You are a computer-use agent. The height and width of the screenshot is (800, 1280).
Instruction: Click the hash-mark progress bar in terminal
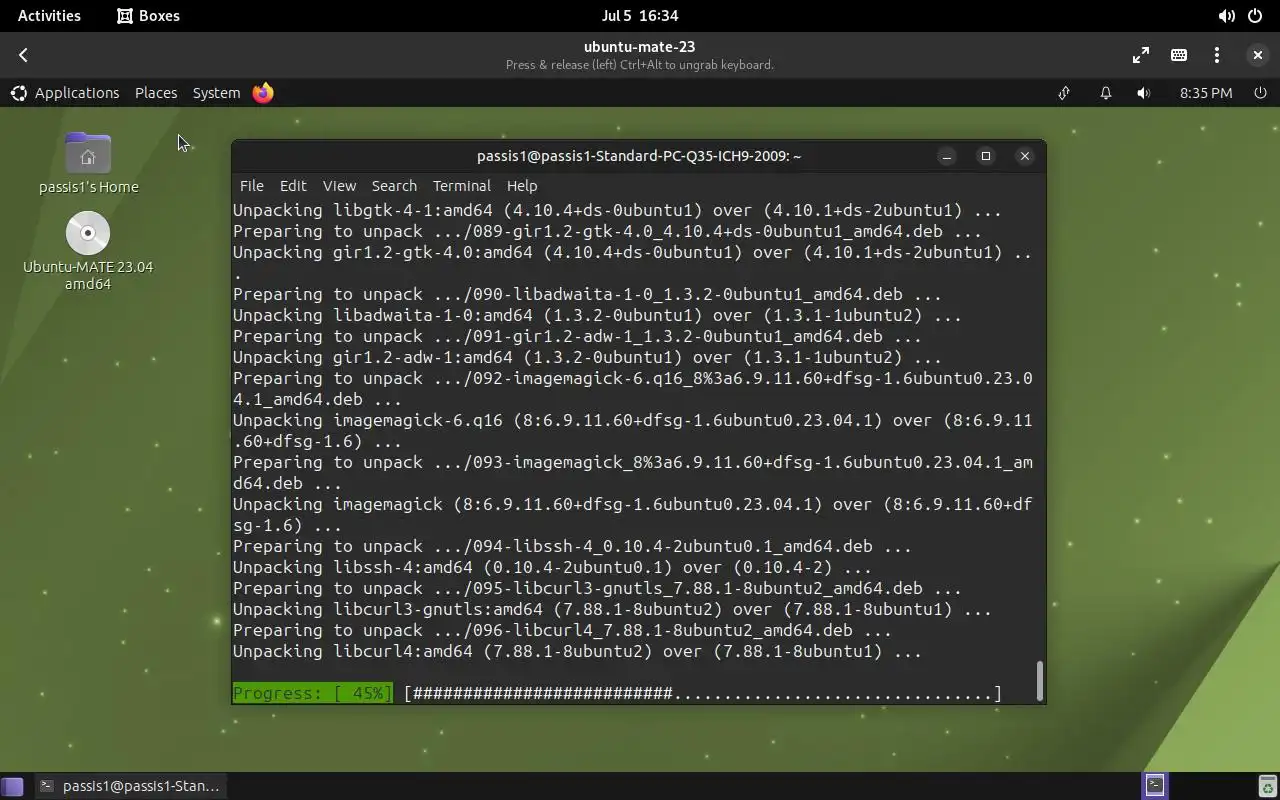(x=703, y=694)
